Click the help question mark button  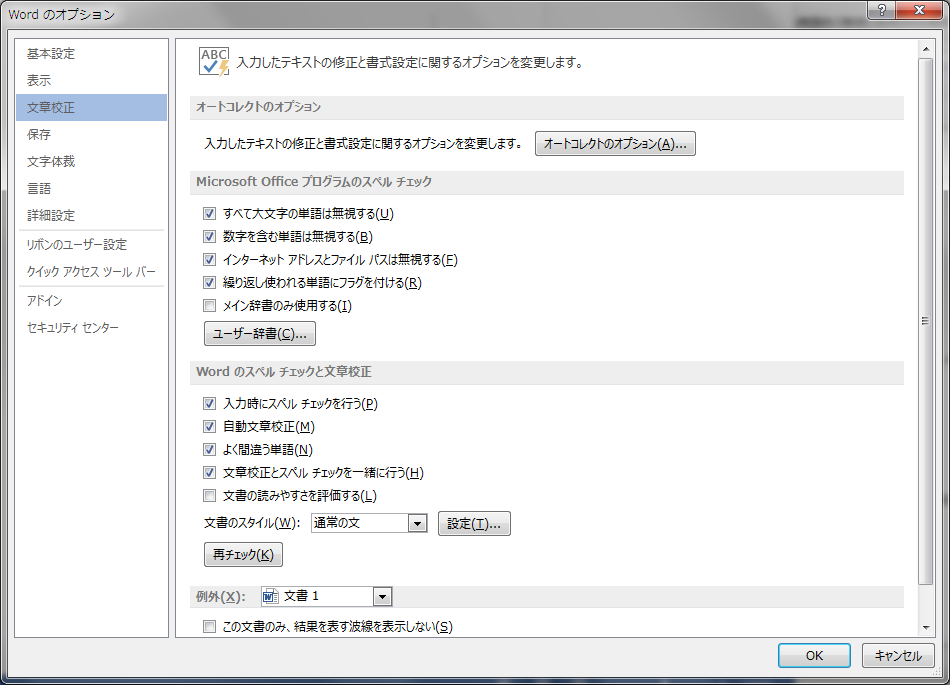click(881, 10)
